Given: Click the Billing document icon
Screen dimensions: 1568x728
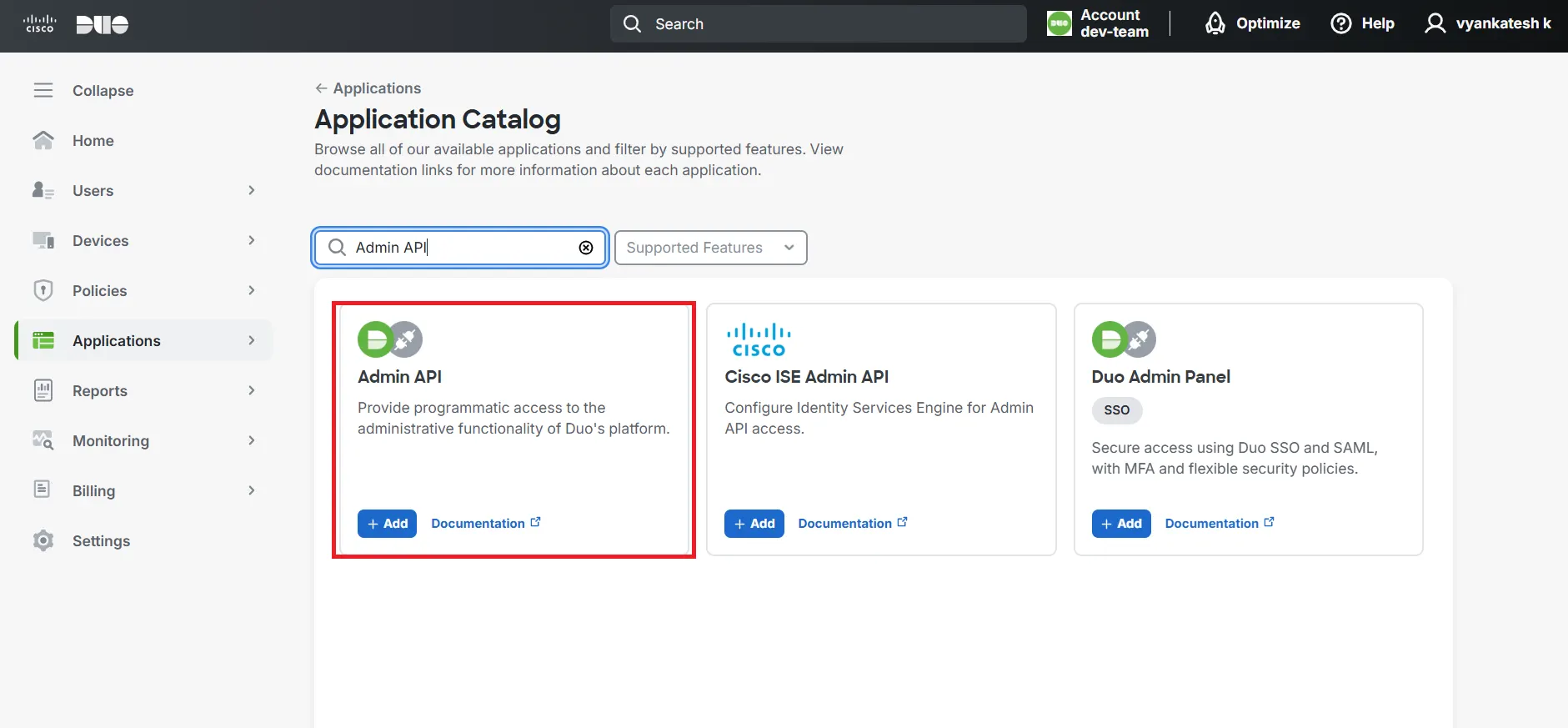Looking at the screenshot, I should [x=42, y=490].
